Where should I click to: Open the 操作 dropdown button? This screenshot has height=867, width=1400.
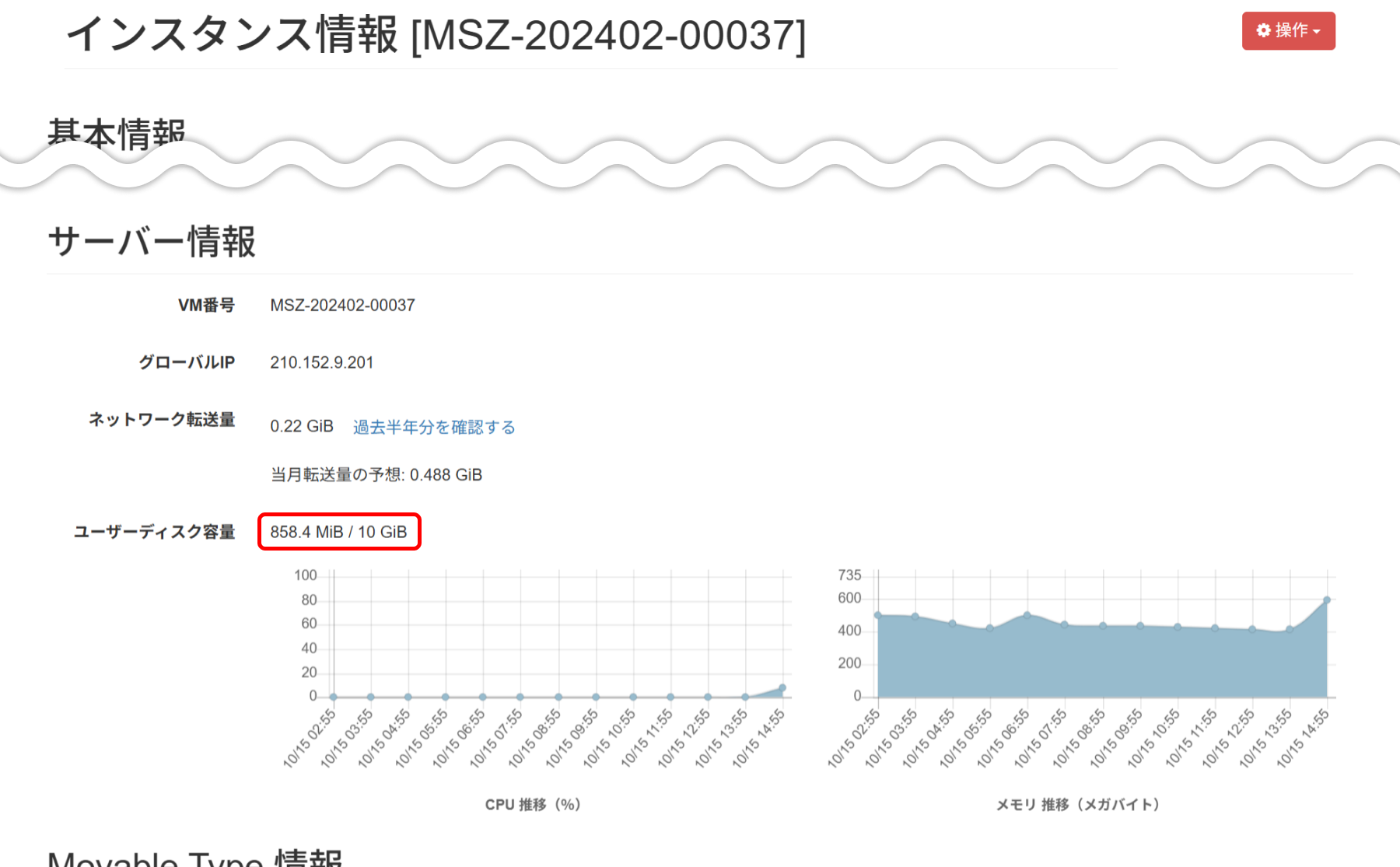click(1288, 31)
